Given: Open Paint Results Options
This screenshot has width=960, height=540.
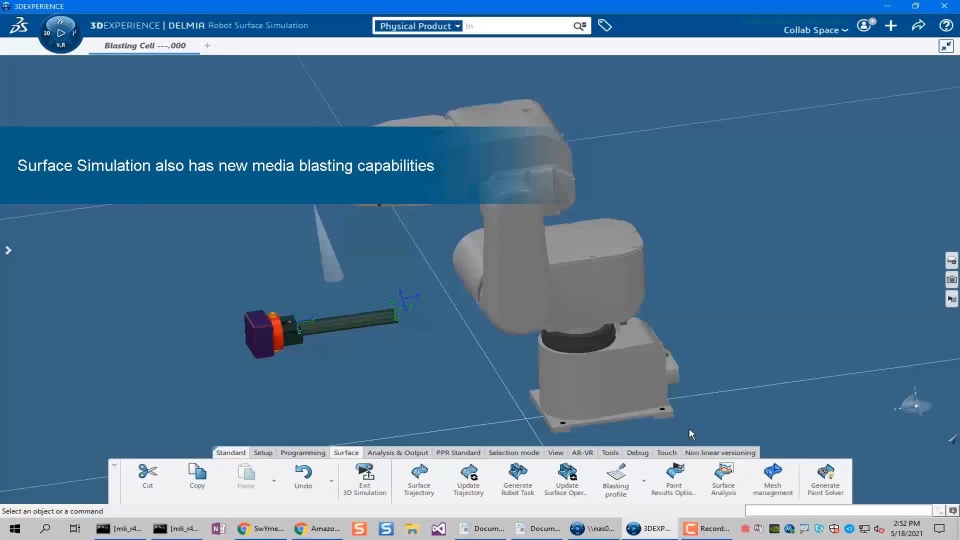Looking at the screenshot, I should (673, 479).
